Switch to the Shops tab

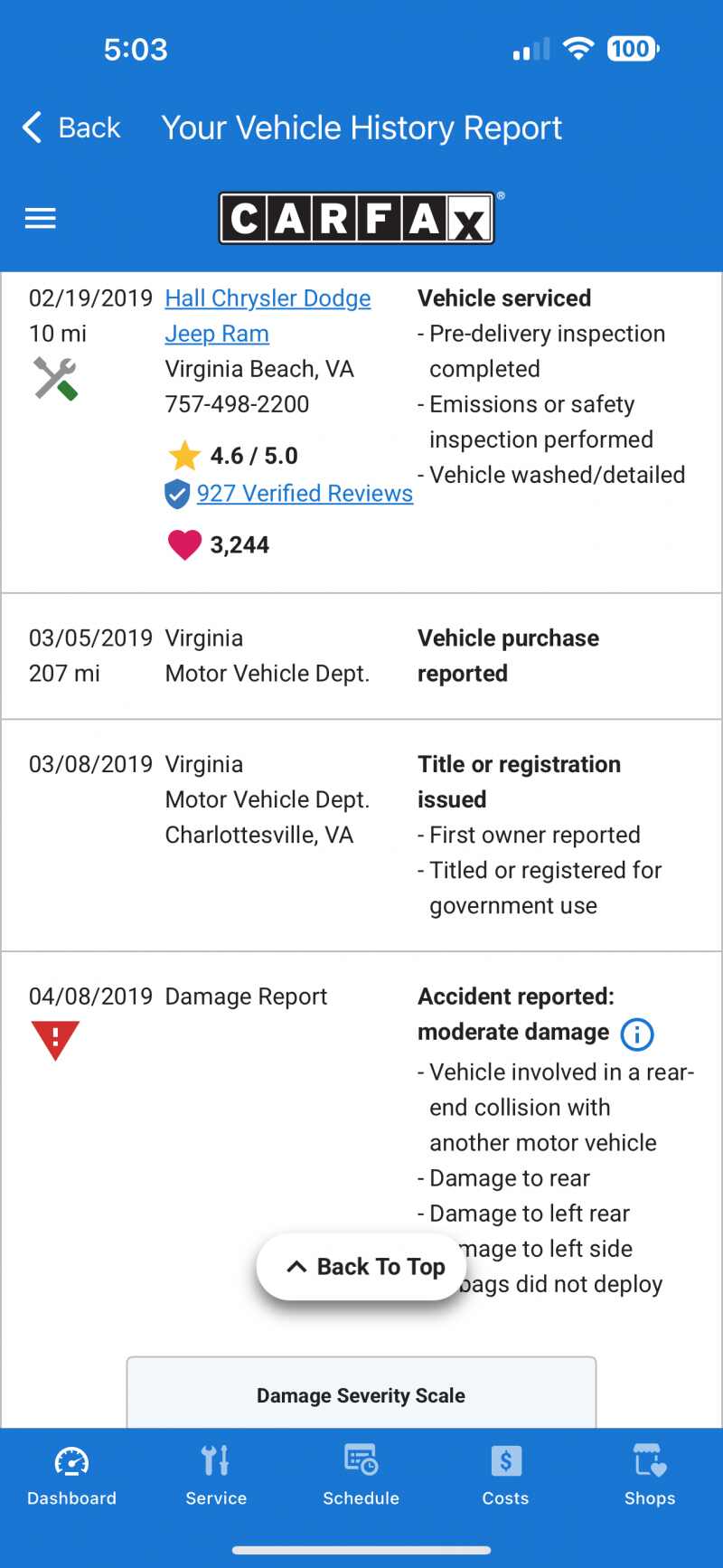point(650,1474)
